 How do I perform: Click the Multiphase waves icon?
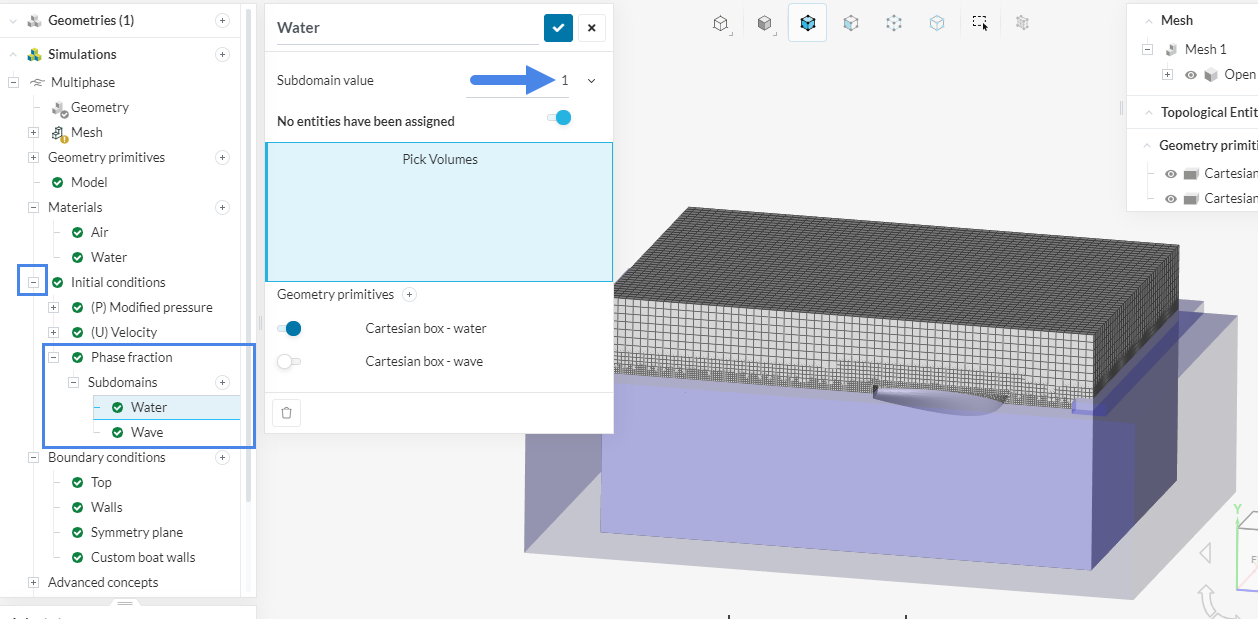pos(37,82)
